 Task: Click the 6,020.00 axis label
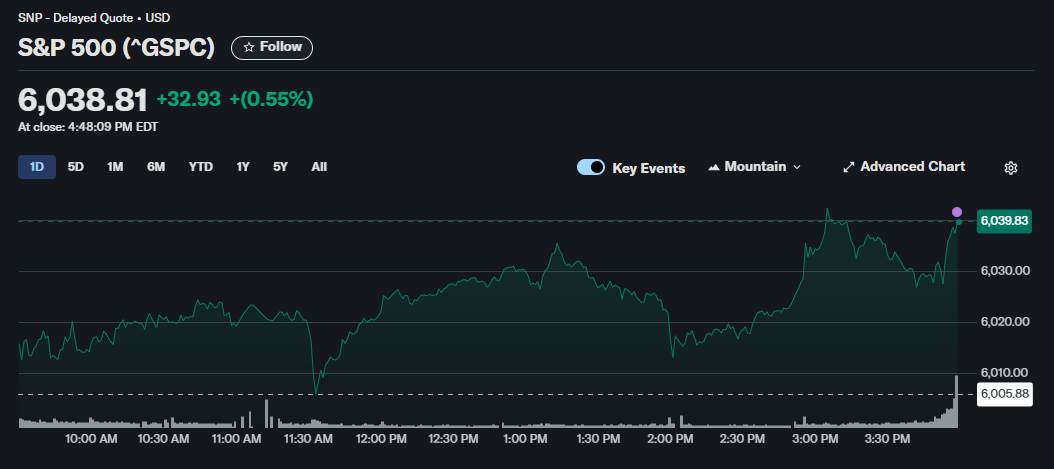click(1006, 322)
